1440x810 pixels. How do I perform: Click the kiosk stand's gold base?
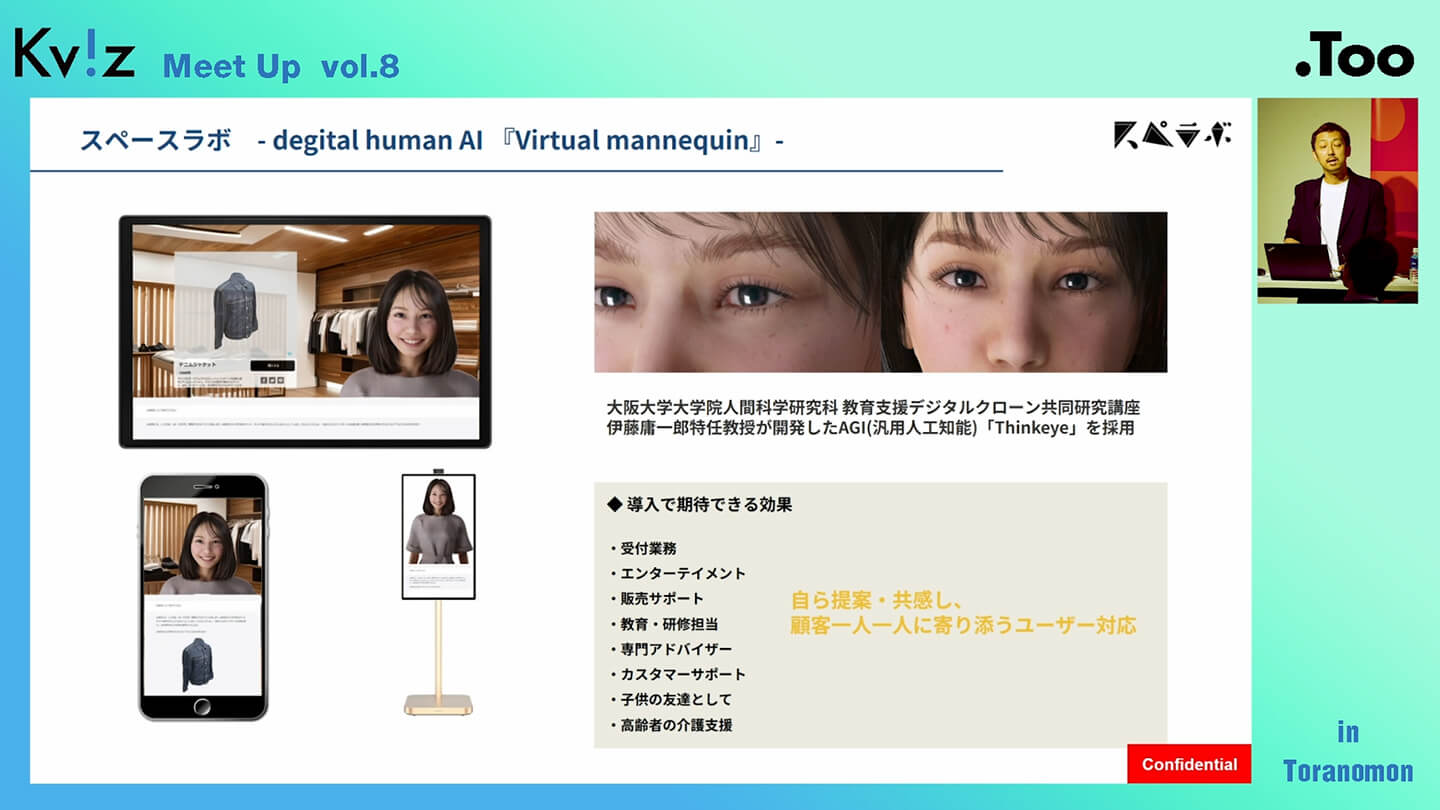pos(438,704)
